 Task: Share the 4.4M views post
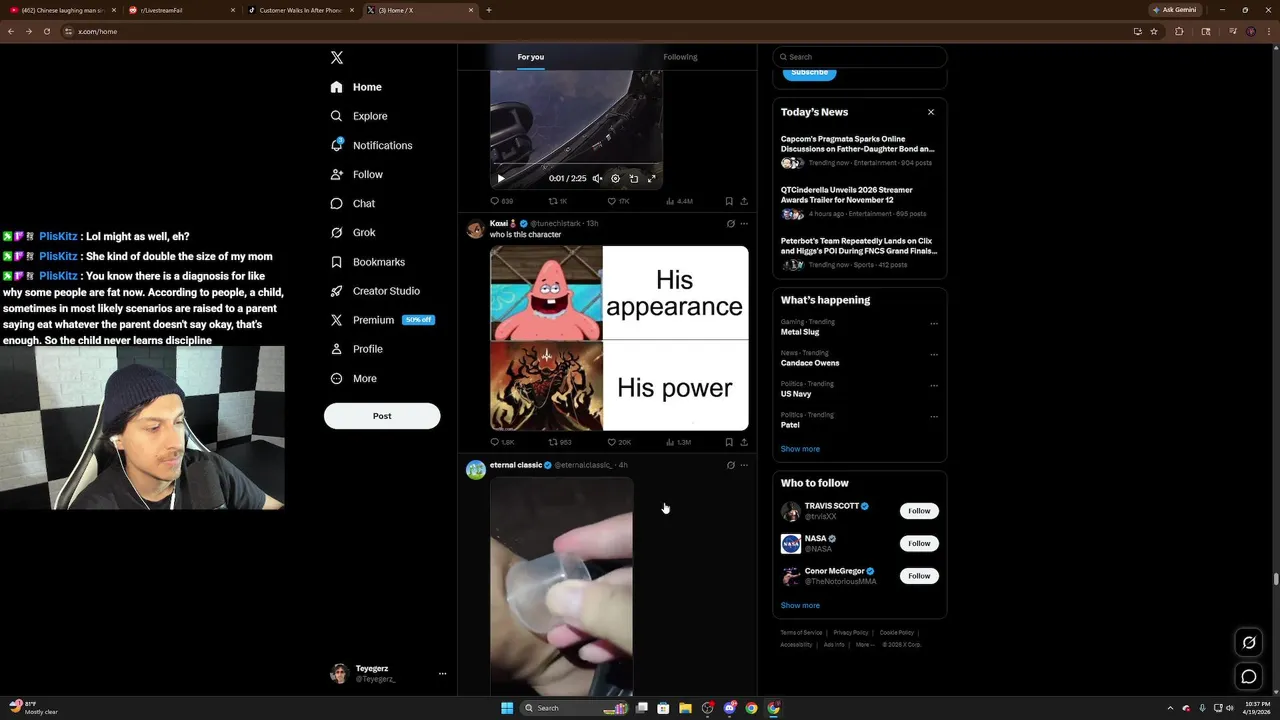[x=744, y=201]
